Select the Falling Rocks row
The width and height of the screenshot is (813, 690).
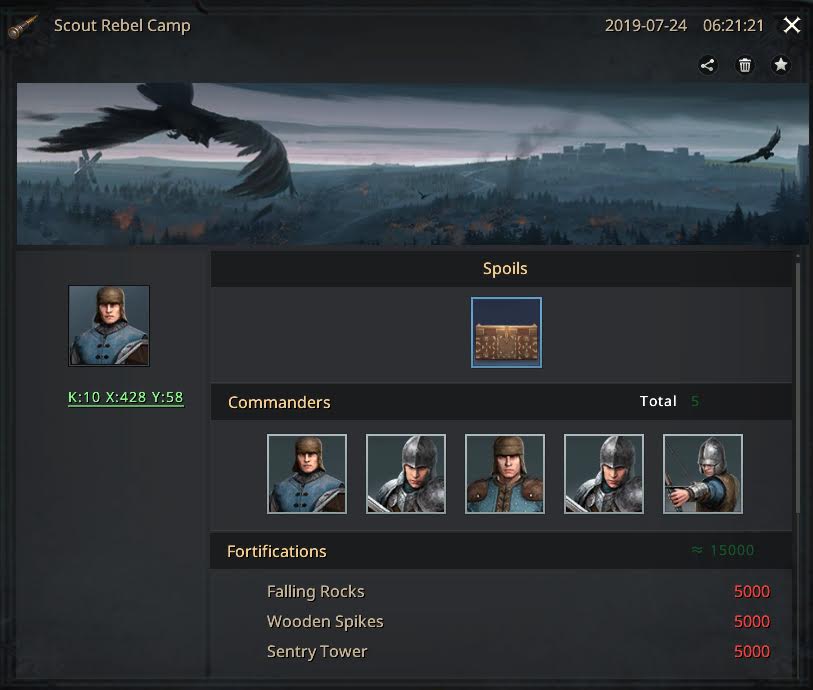point(518,592)
